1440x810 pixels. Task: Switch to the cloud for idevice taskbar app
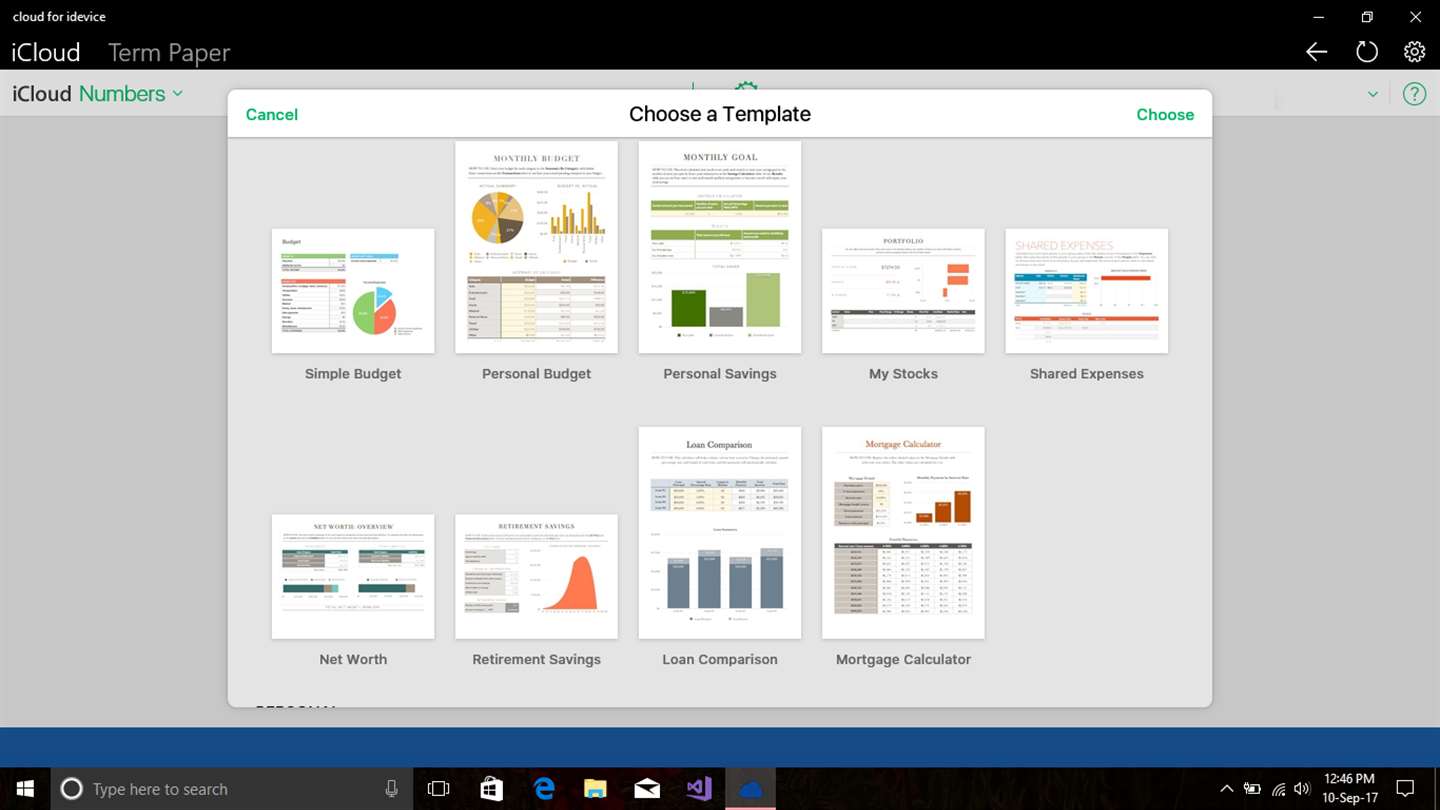750,789
